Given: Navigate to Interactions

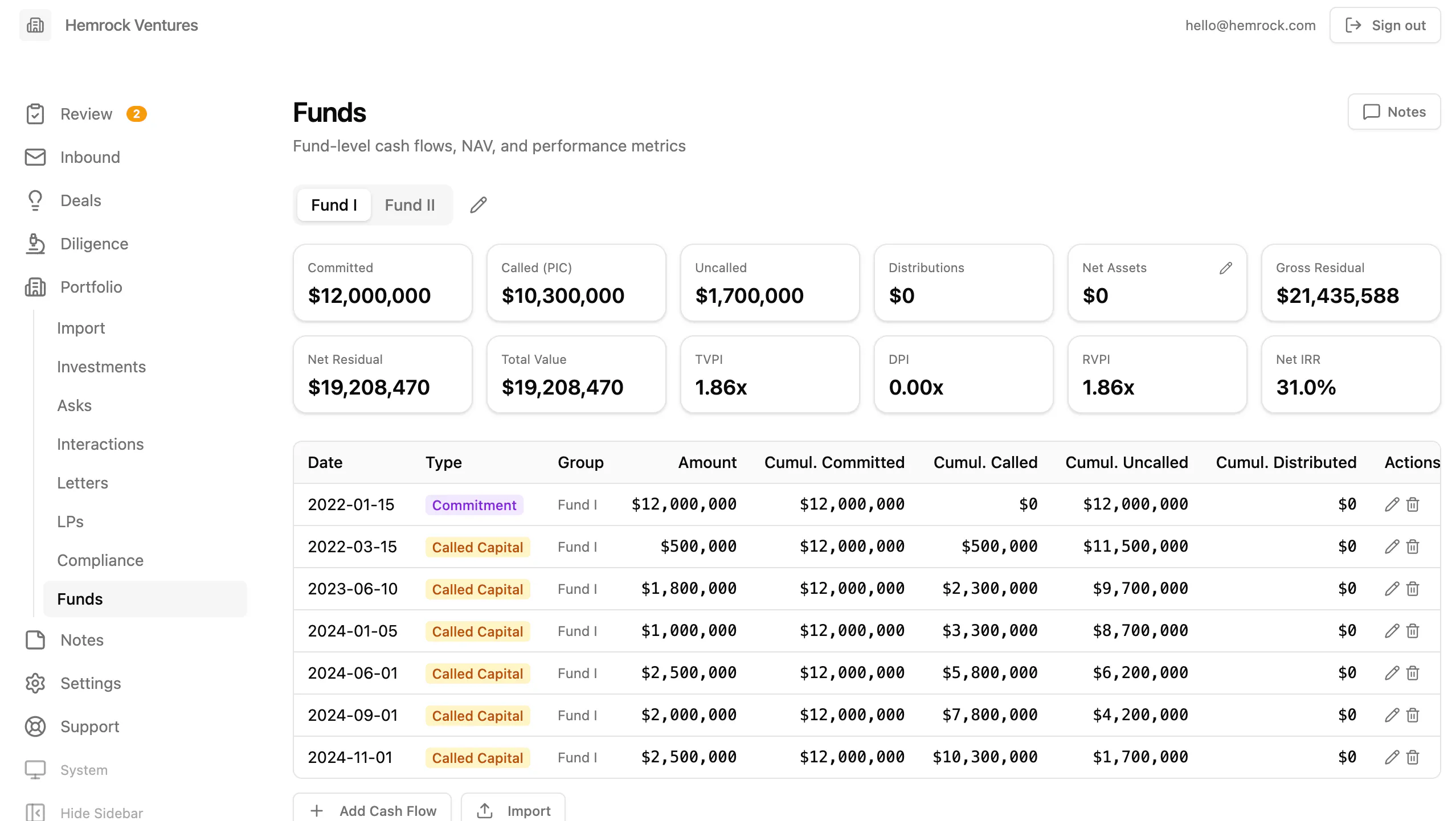Looking at the screenshot, I should [100, 444].
